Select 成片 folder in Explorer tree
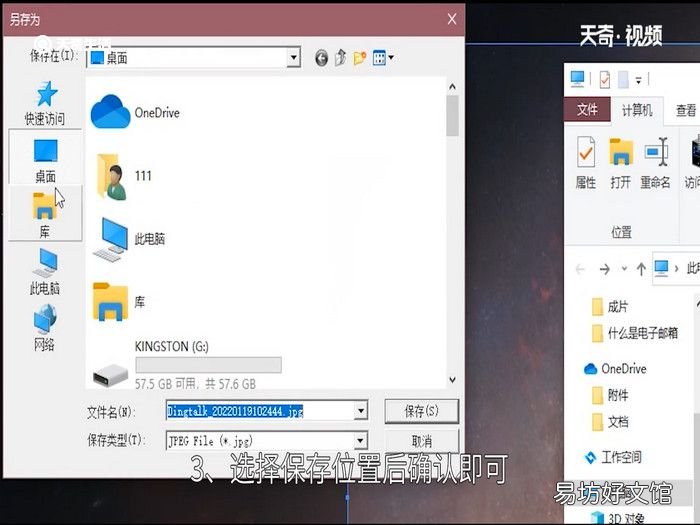This screenshot has width=700, height=525. [610, 307]
